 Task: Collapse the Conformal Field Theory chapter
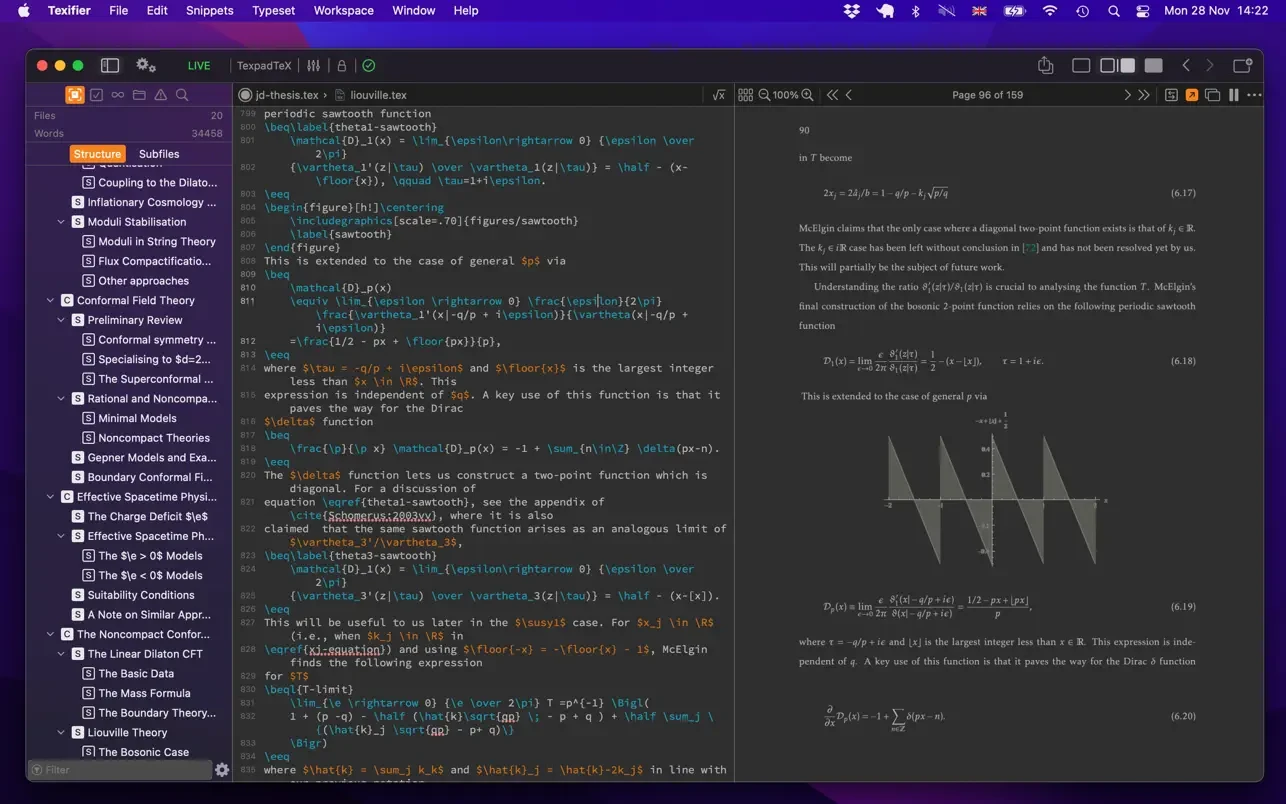point(51,300)
